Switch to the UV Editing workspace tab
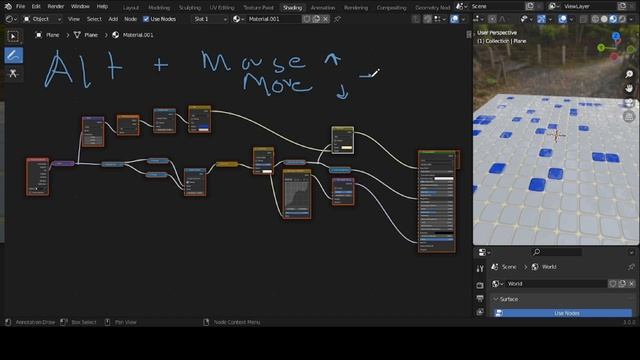640x360 pixels. 222,7
